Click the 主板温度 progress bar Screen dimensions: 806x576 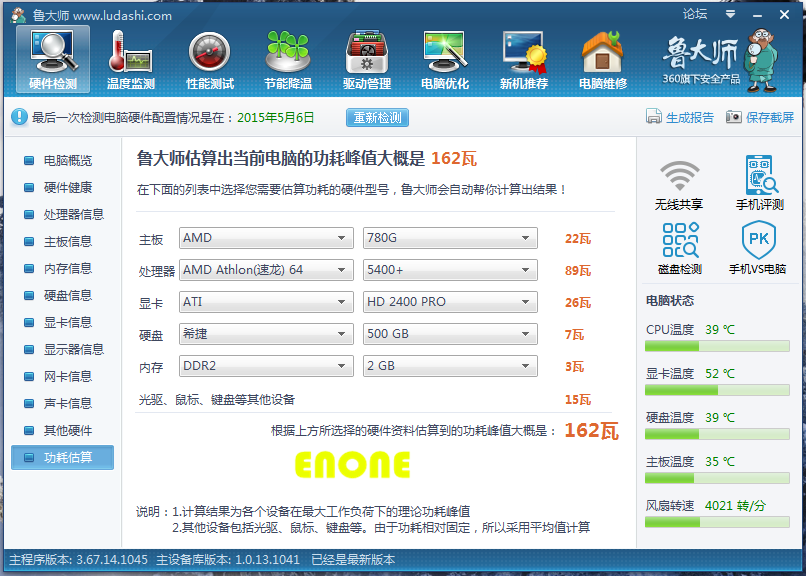717,478
